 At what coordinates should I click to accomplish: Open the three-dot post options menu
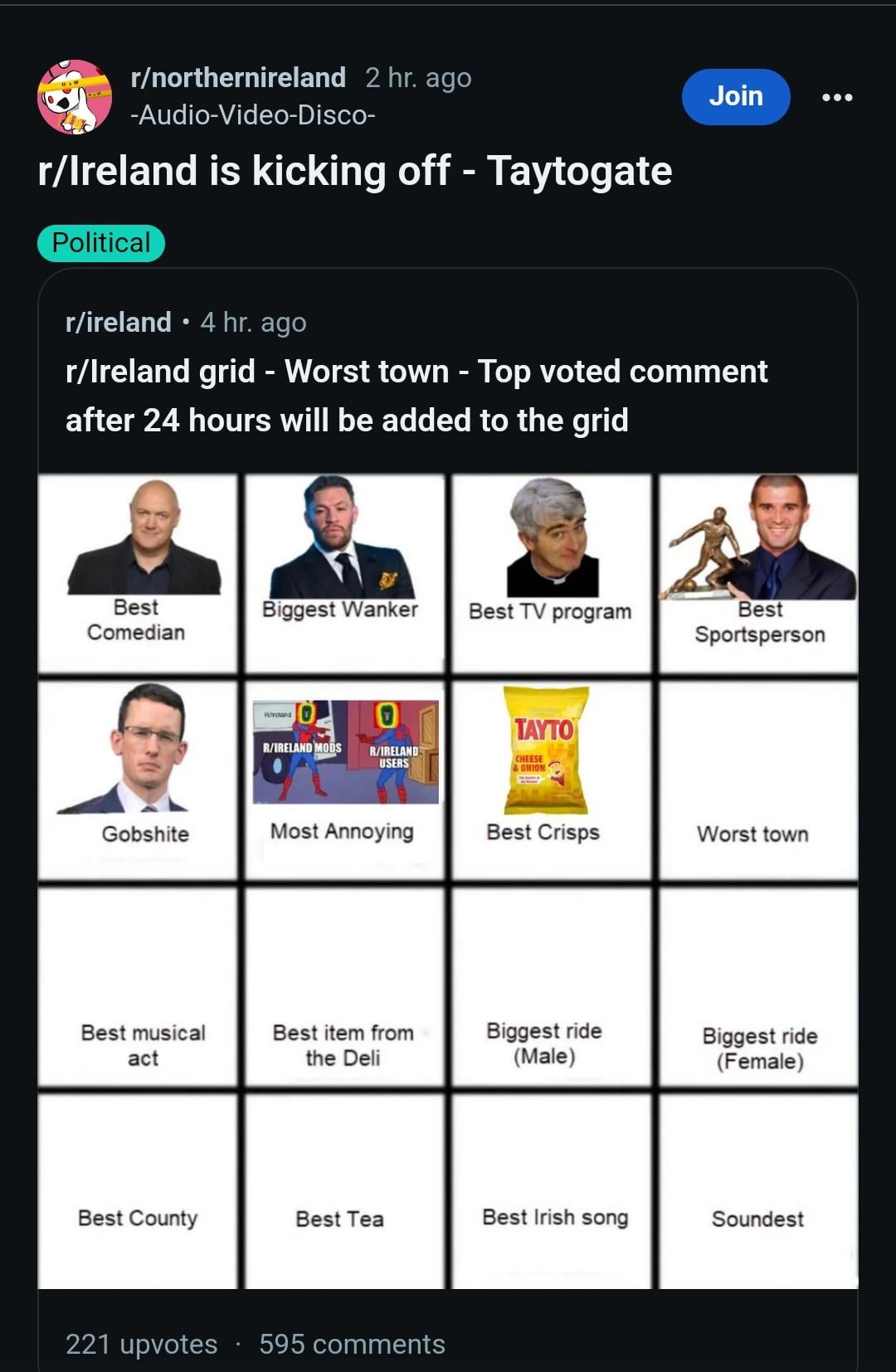[836, 97]
